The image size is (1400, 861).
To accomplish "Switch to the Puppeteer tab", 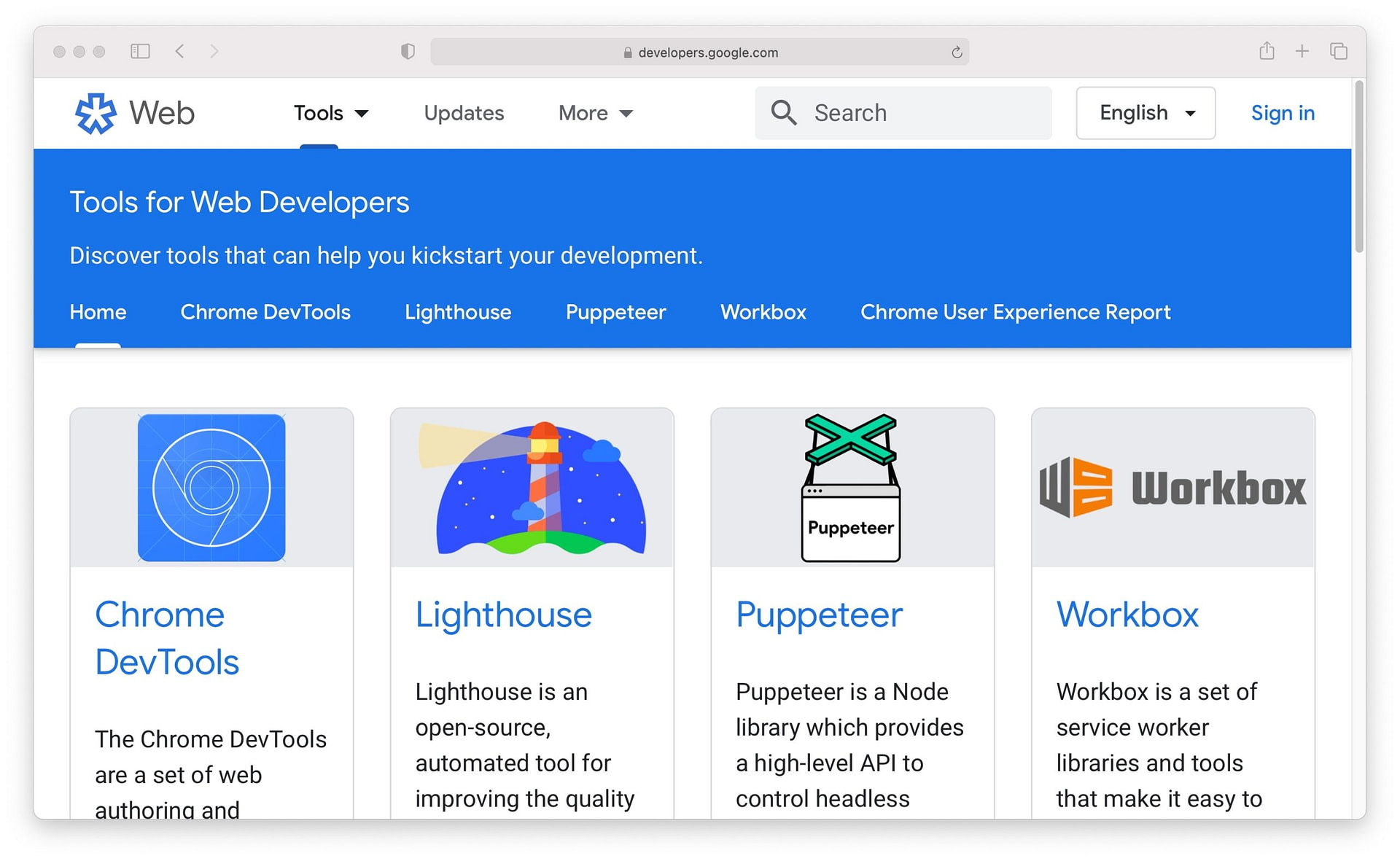I will [615, 312].
